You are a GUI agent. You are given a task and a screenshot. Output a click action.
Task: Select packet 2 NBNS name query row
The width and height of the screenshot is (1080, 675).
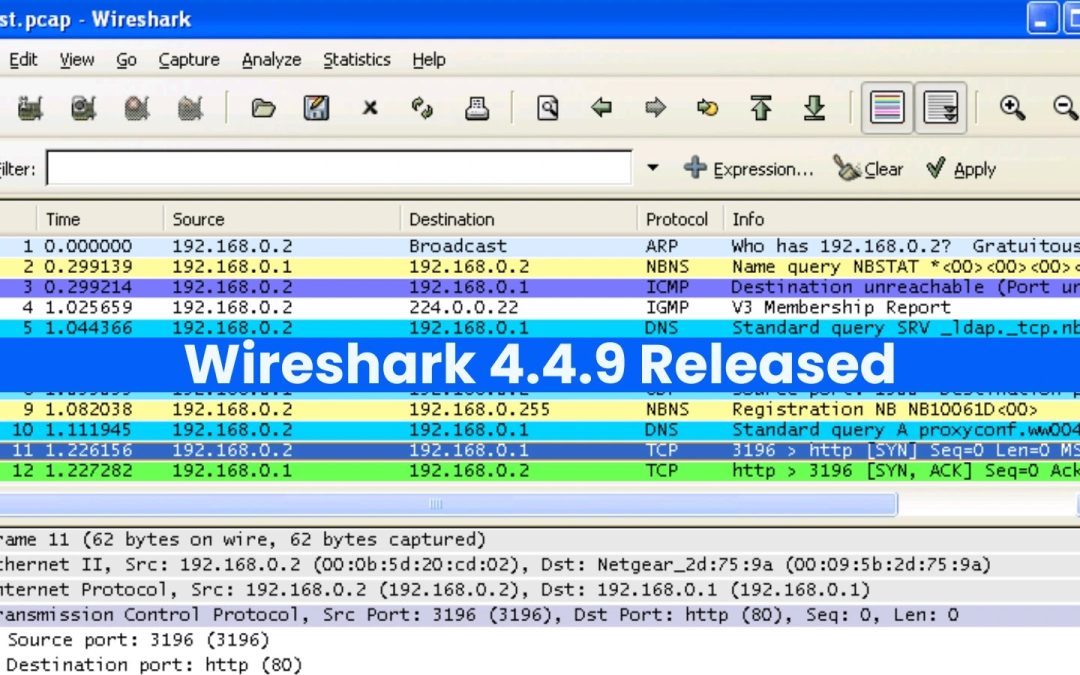(x=540, y=267)
